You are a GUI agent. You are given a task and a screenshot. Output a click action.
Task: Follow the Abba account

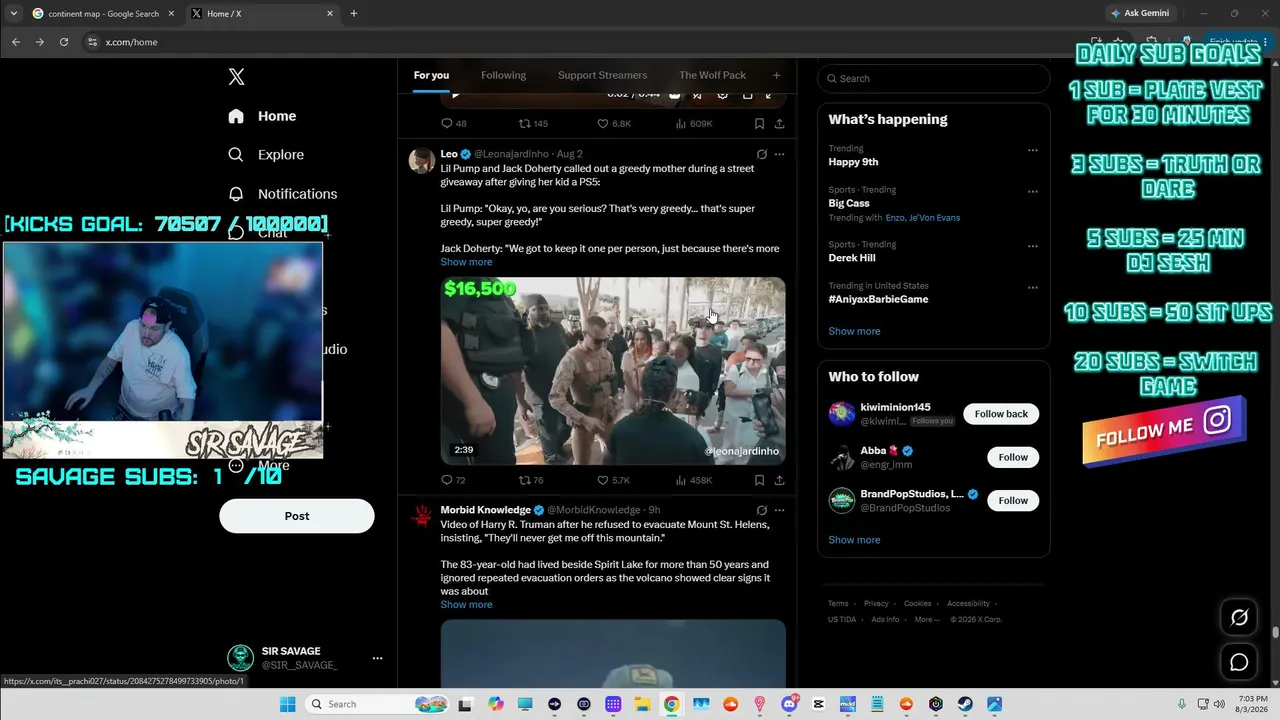1013,457
